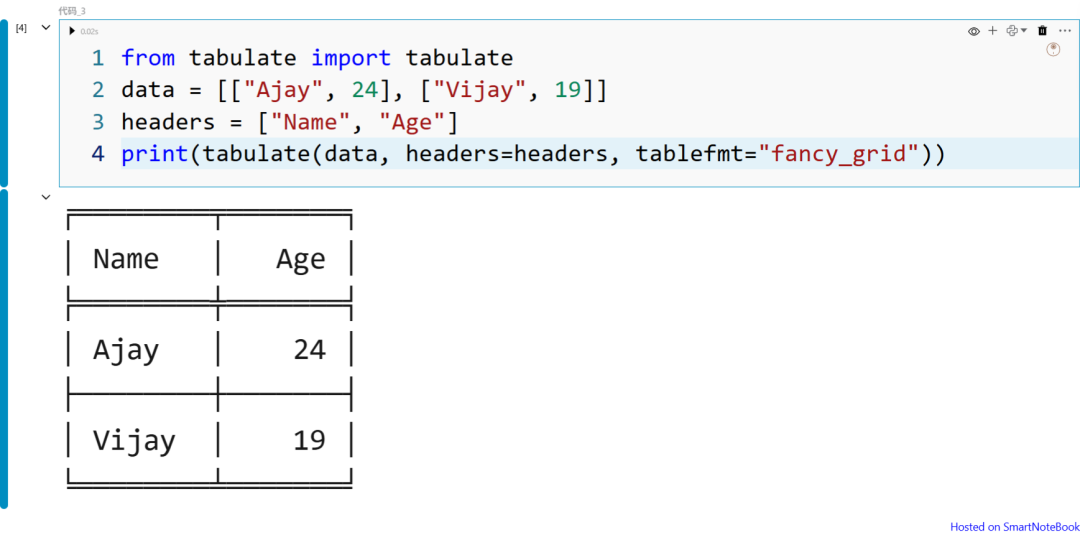Click the Vijay entry in the output table

[134, 440]
